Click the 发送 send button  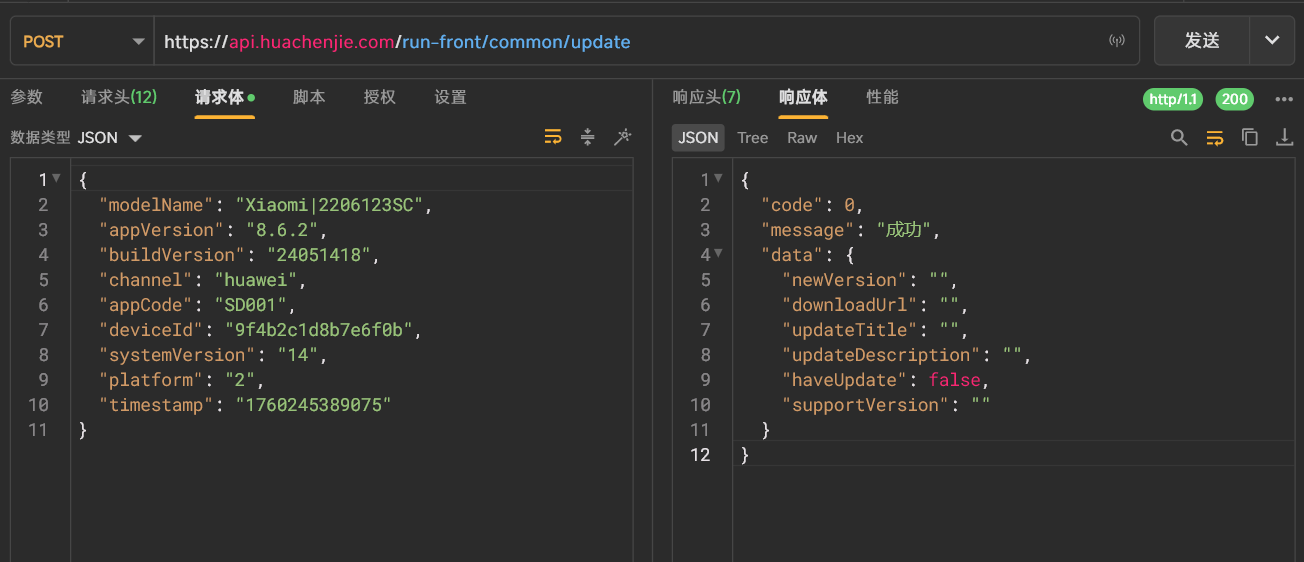[x=1202, y=41]
